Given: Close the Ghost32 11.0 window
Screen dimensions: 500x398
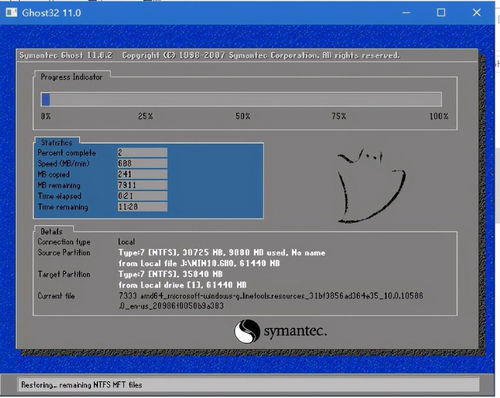Looking at the screenshot, I should pyautogui.click(x=477, y=13).
